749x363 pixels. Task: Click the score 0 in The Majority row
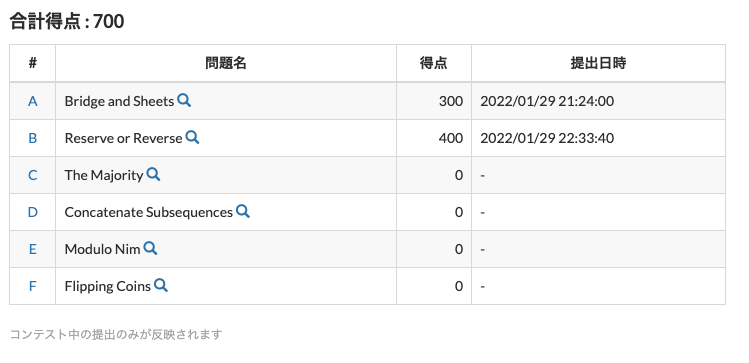tap(459, 175)
